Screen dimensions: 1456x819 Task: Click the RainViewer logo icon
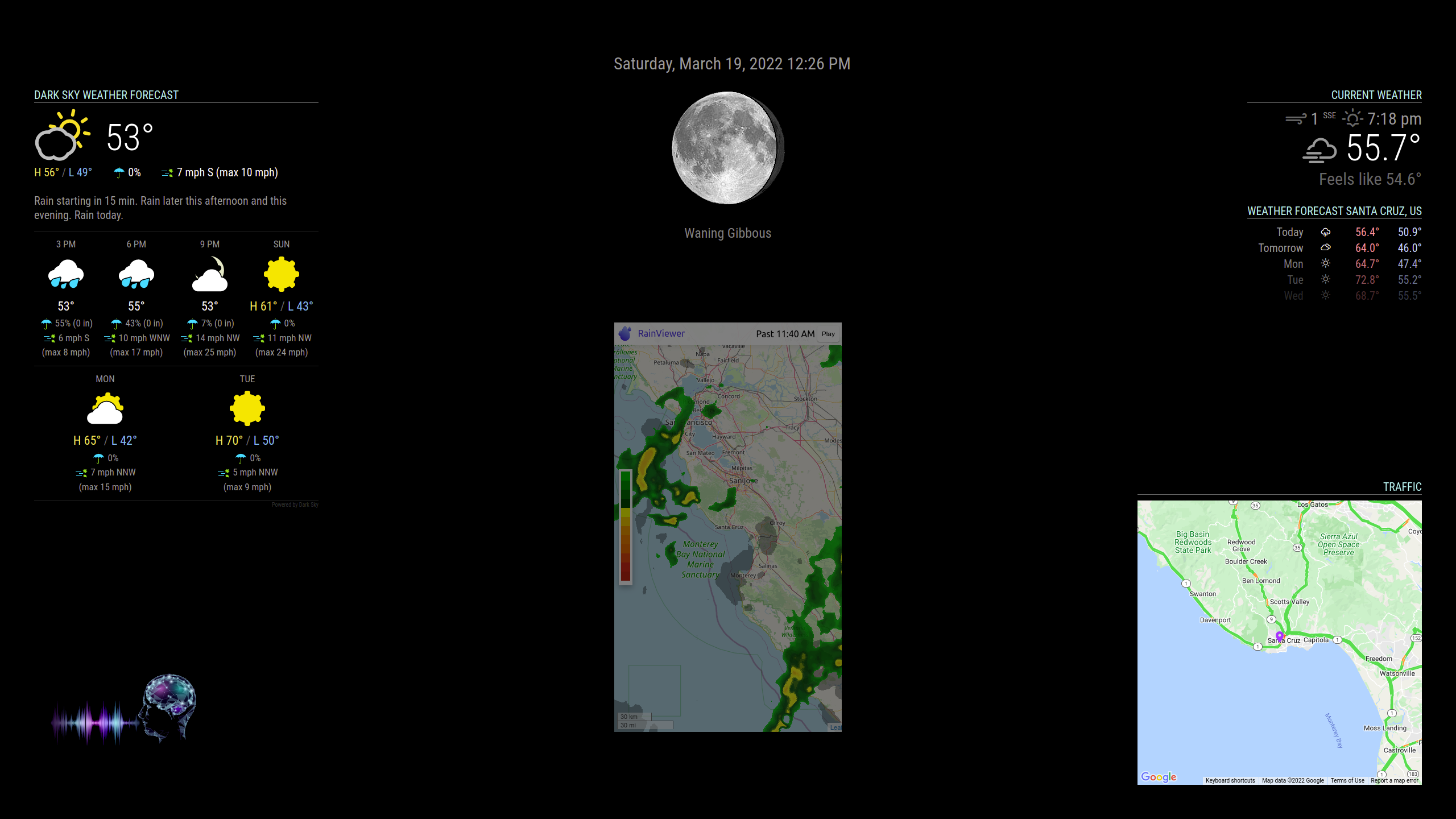coord(625,333)
